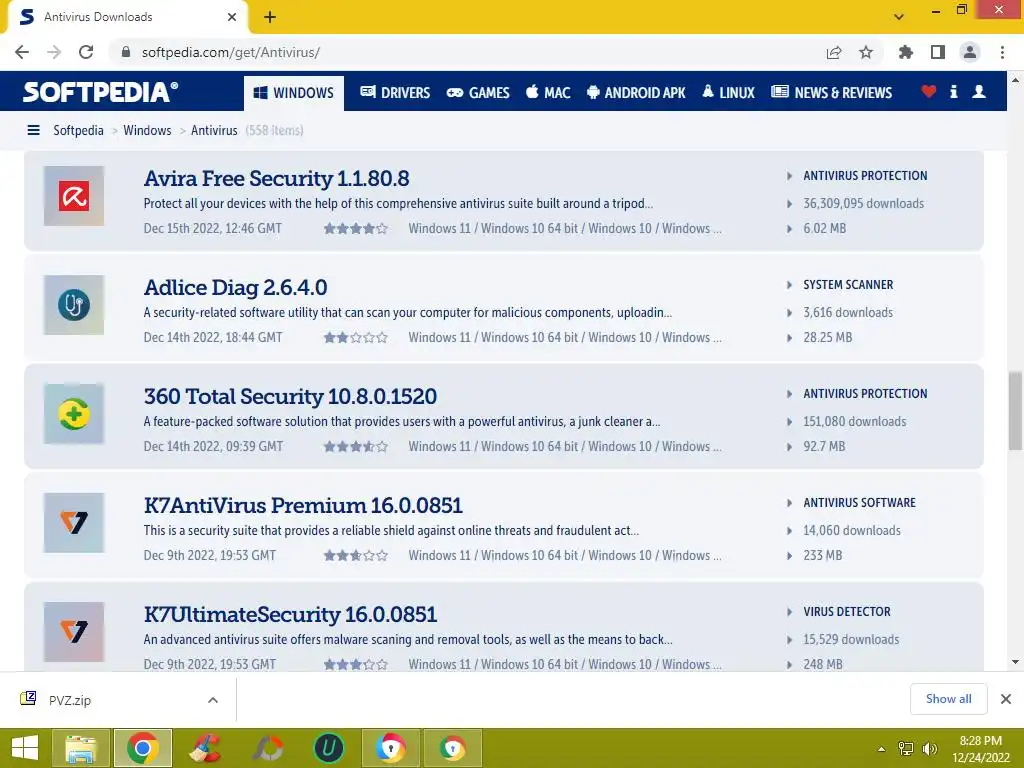Click the Adlice Diag app icon
This screenshot has height=768, width=1024.
point(74,305)
